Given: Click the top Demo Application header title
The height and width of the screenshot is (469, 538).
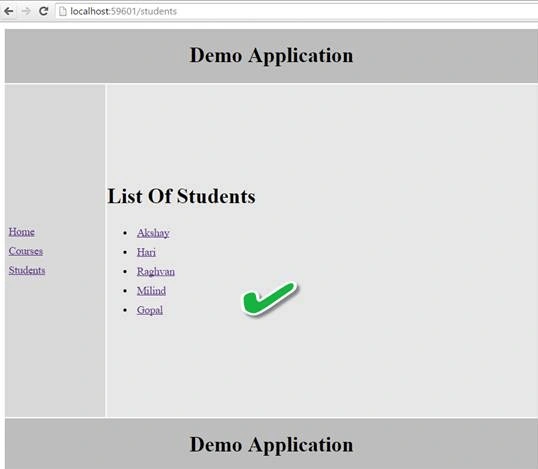Looking at the screenshot, I should coord(271,55).
